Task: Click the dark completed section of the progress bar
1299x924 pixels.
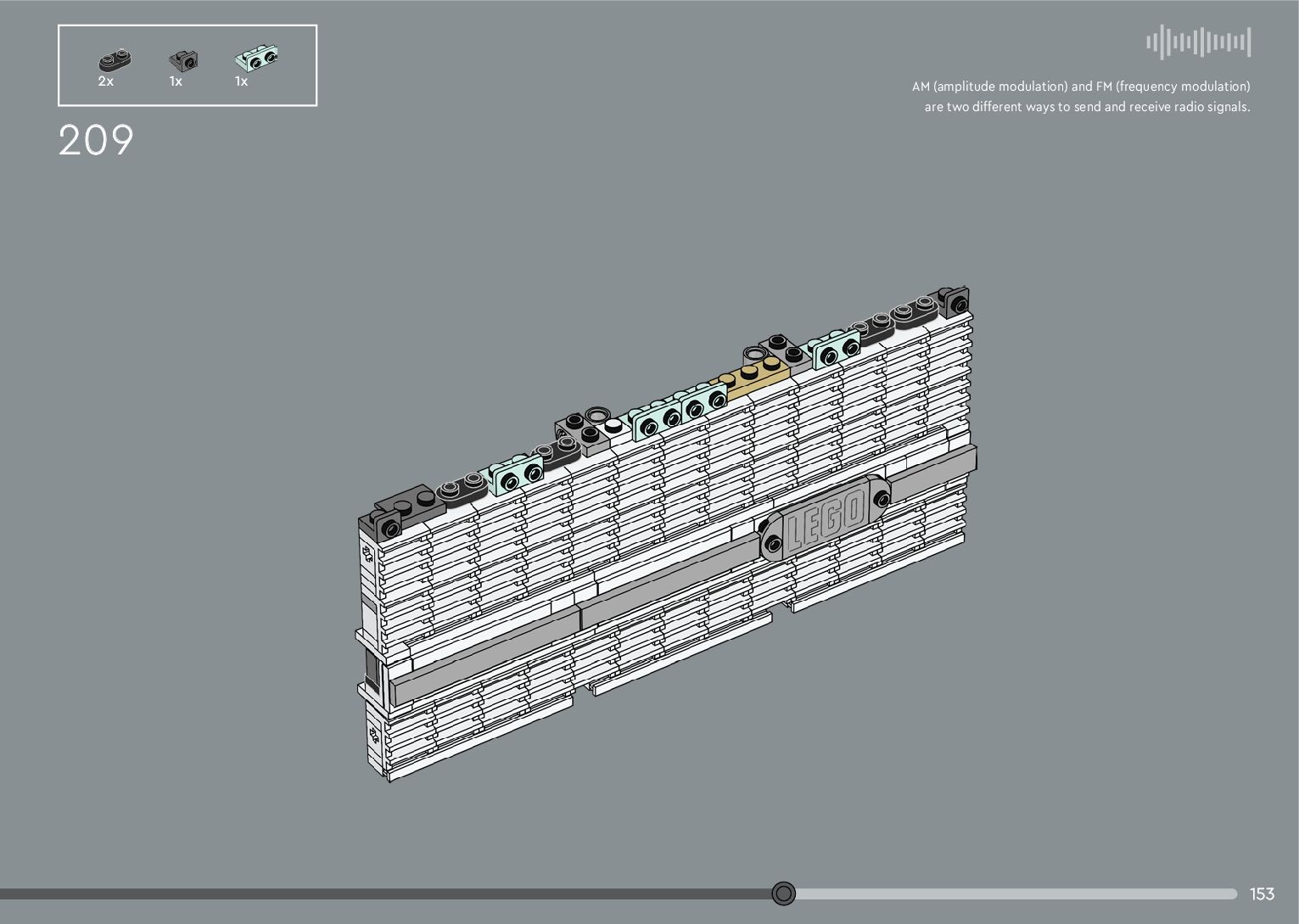Action: point(382,893)
